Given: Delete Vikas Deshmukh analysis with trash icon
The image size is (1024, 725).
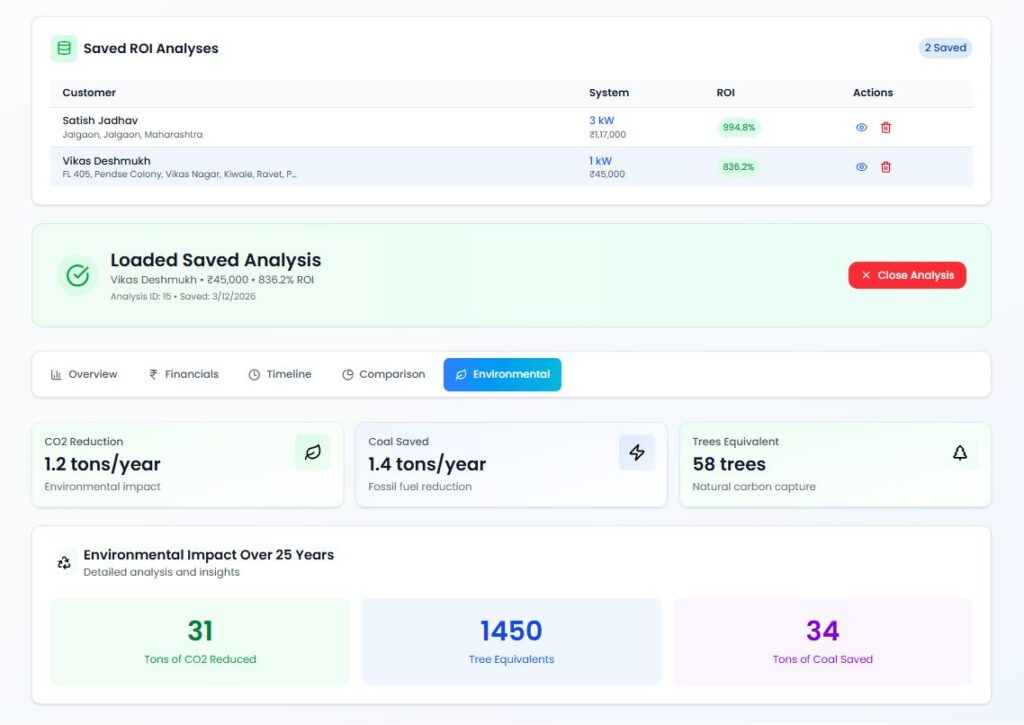Looking at the screenshot, I should tap(885, 167).
